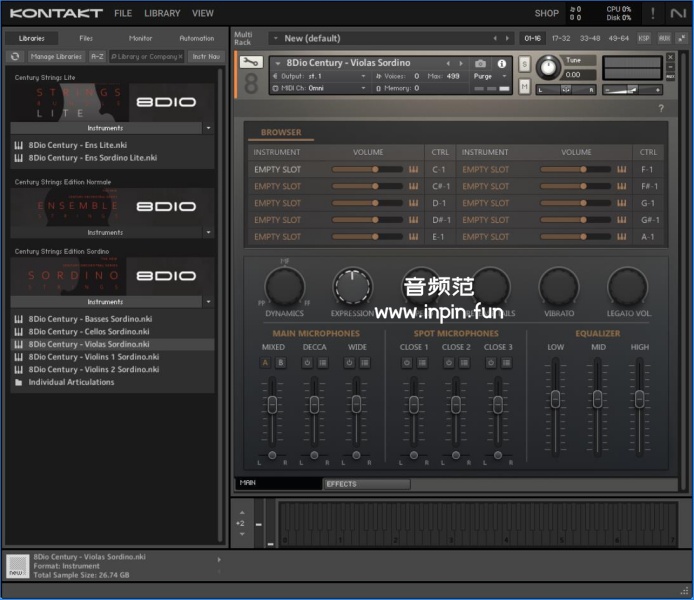Open the LIBRARY menu
This screenshot has height=600, width=694.
(161, 14)
